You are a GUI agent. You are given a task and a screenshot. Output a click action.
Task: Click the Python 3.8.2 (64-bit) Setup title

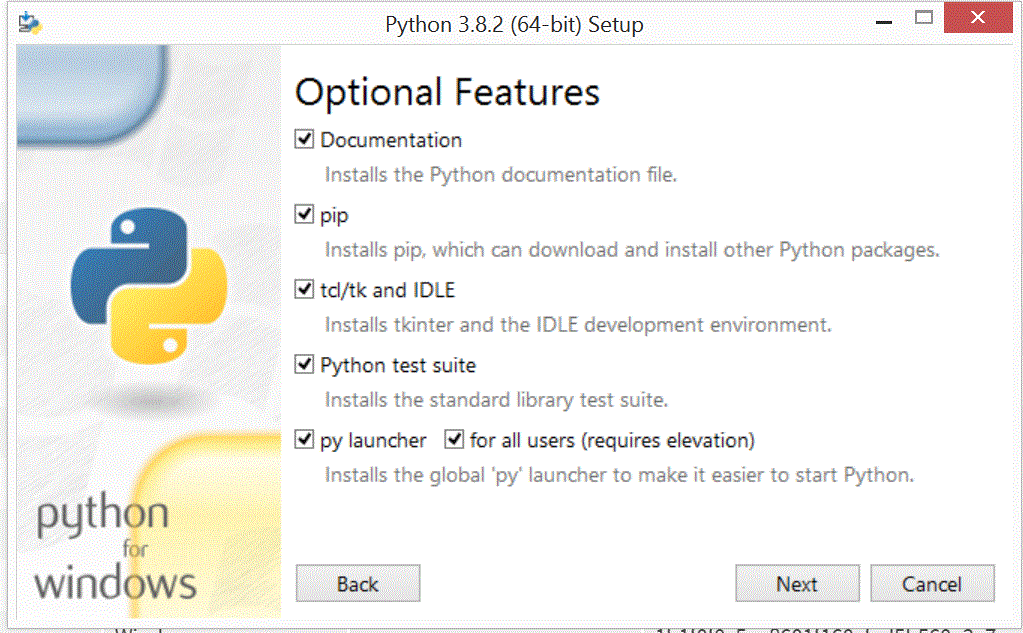(514, 25)
